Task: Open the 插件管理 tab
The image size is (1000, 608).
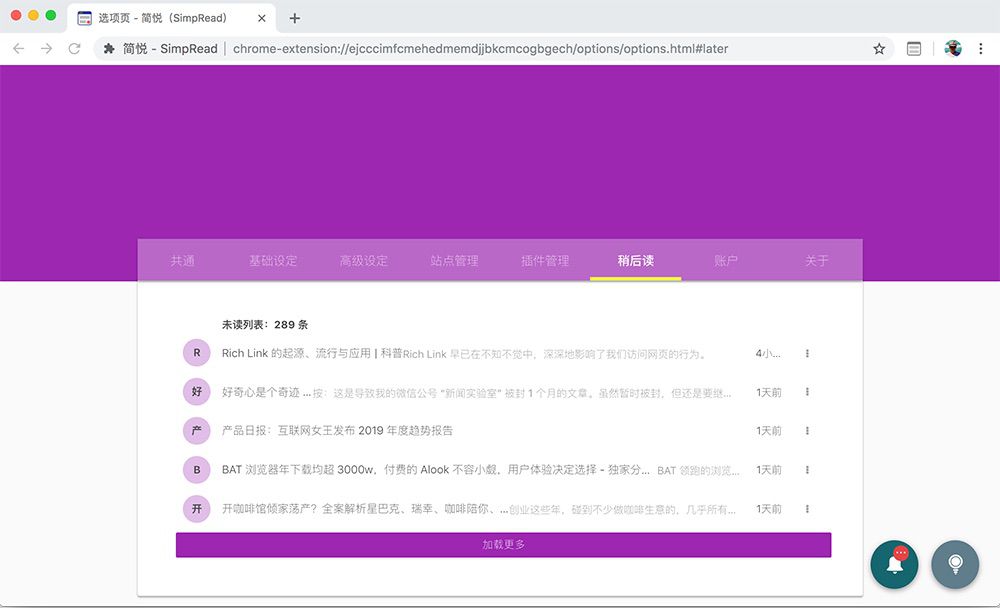Action: click(545, 261)
